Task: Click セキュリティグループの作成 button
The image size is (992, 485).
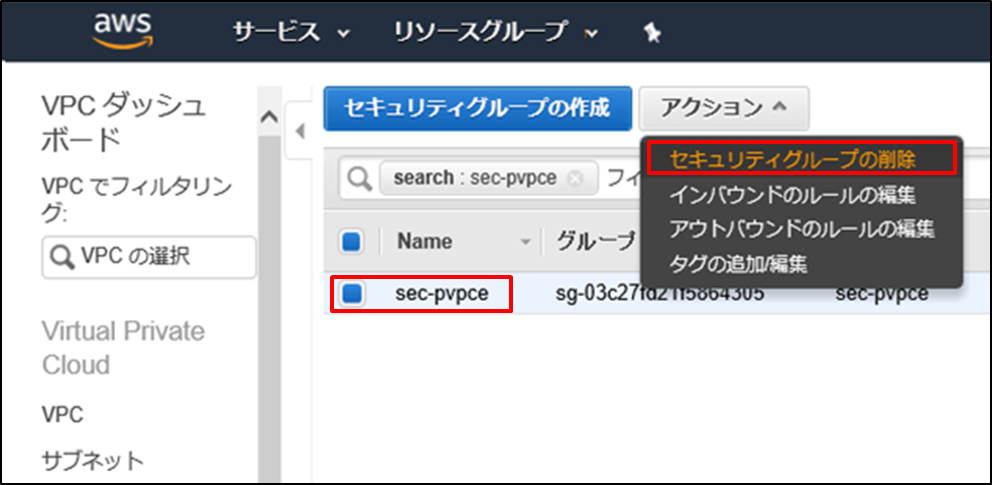Action: coord(477,108)
